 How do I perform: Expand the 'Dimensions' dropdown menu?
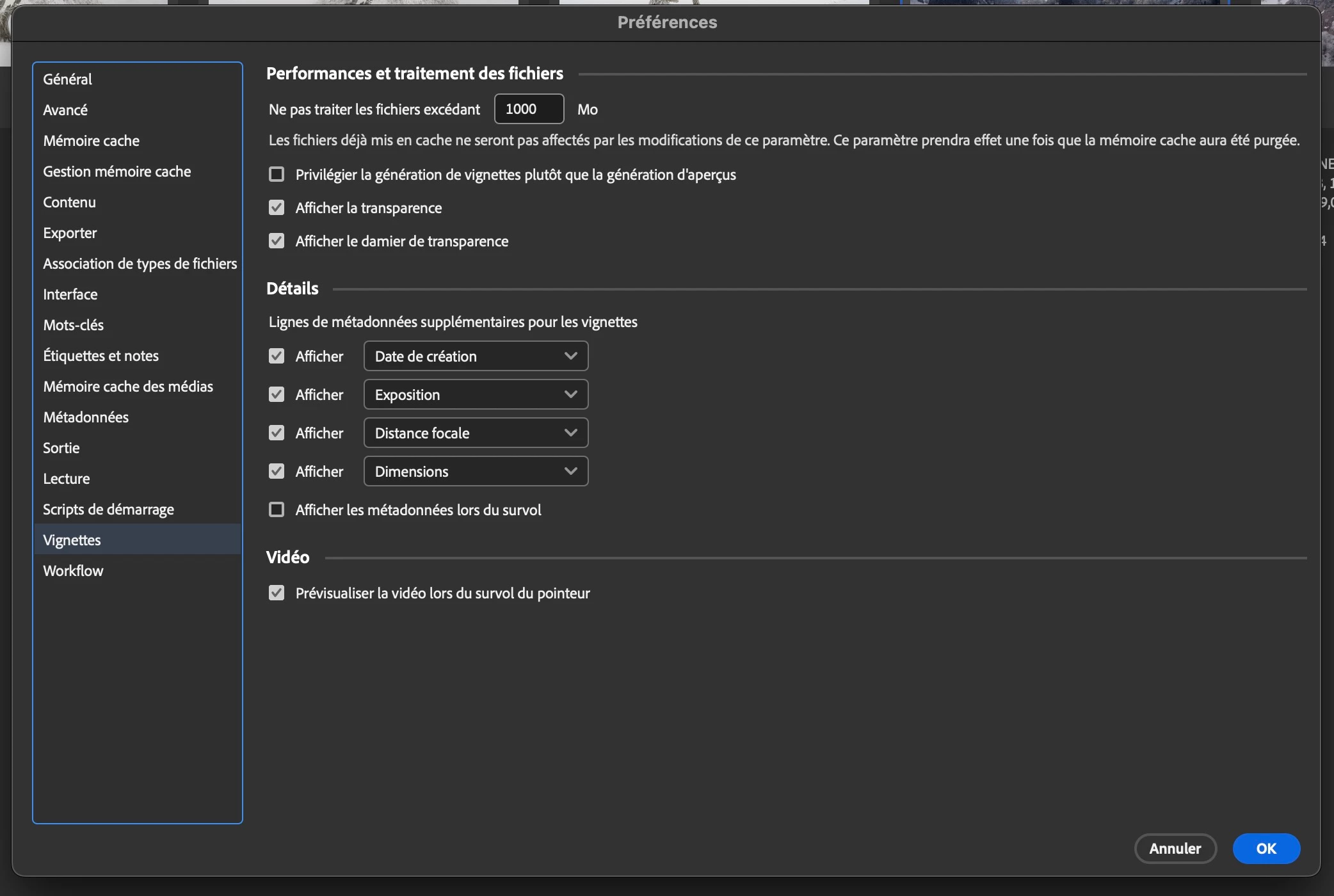476,472
